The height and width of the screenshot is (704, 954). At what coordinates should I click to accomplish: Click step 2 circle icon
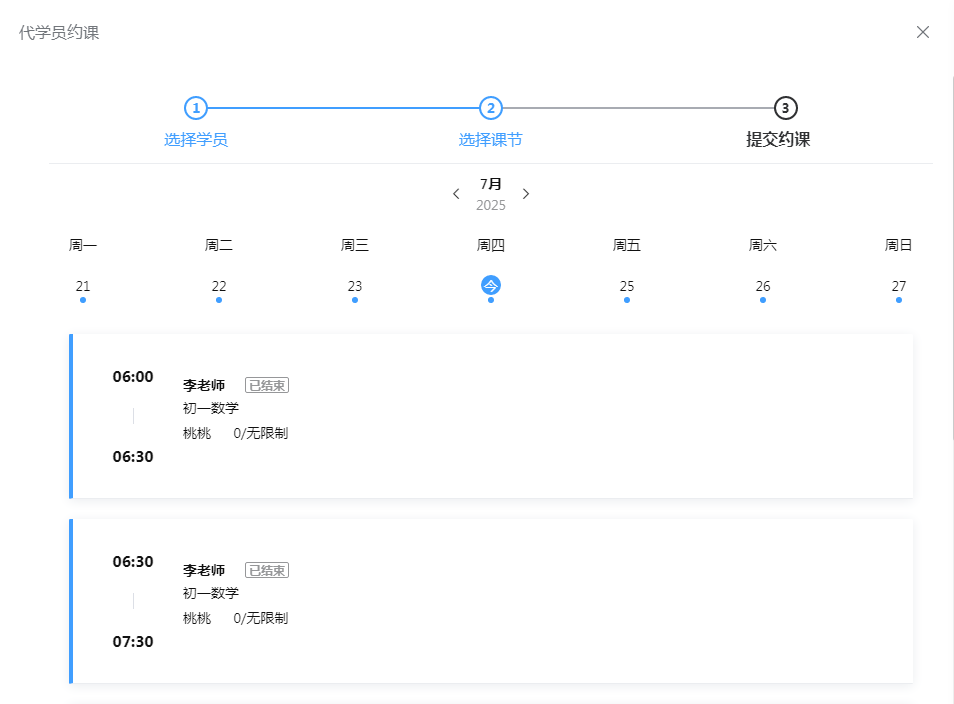tap(490, 108)
